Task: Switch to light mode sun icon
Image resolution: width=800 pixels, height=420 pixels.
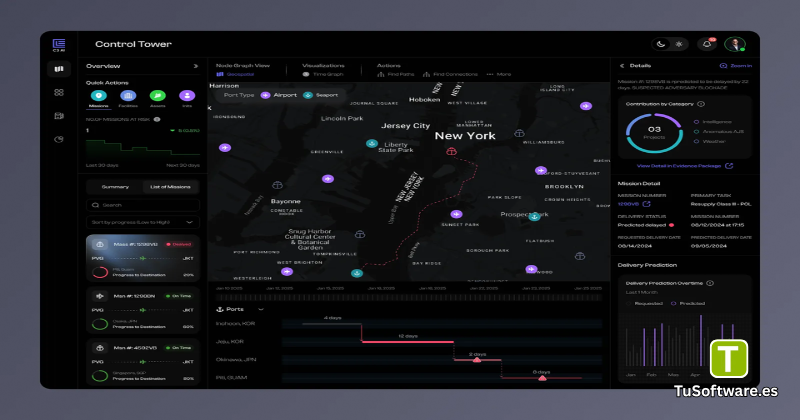Action: point(679,44)
